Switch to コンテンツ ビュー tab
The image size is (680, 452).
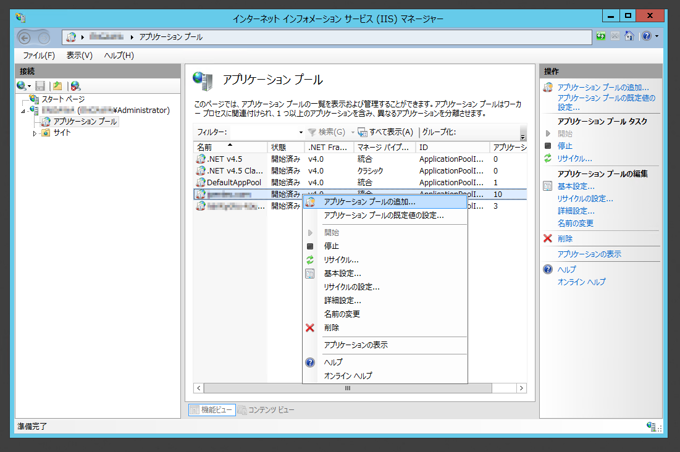pos(266,409)
